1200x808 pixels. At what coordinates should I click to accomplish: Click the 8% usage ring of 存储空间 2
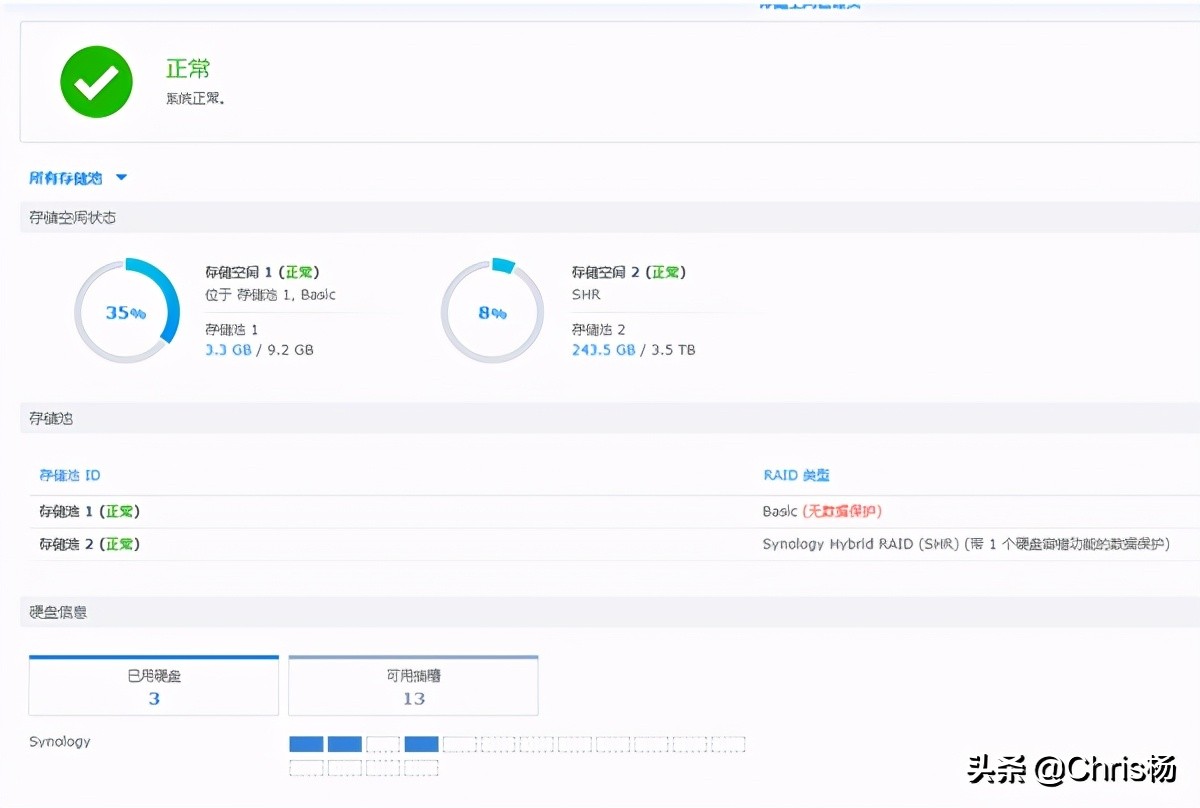[492, 311]
